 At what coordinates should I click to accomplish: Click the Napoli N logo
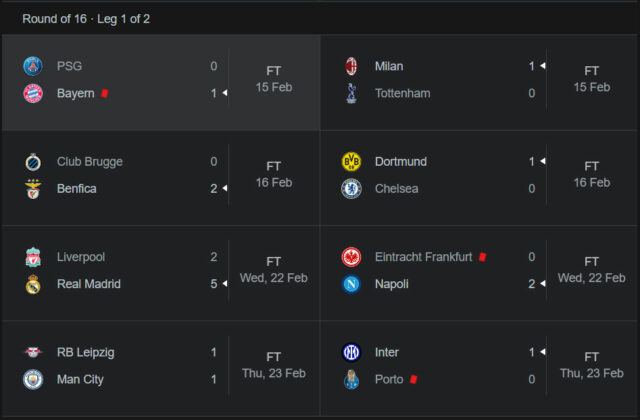[x=351, y=284]
